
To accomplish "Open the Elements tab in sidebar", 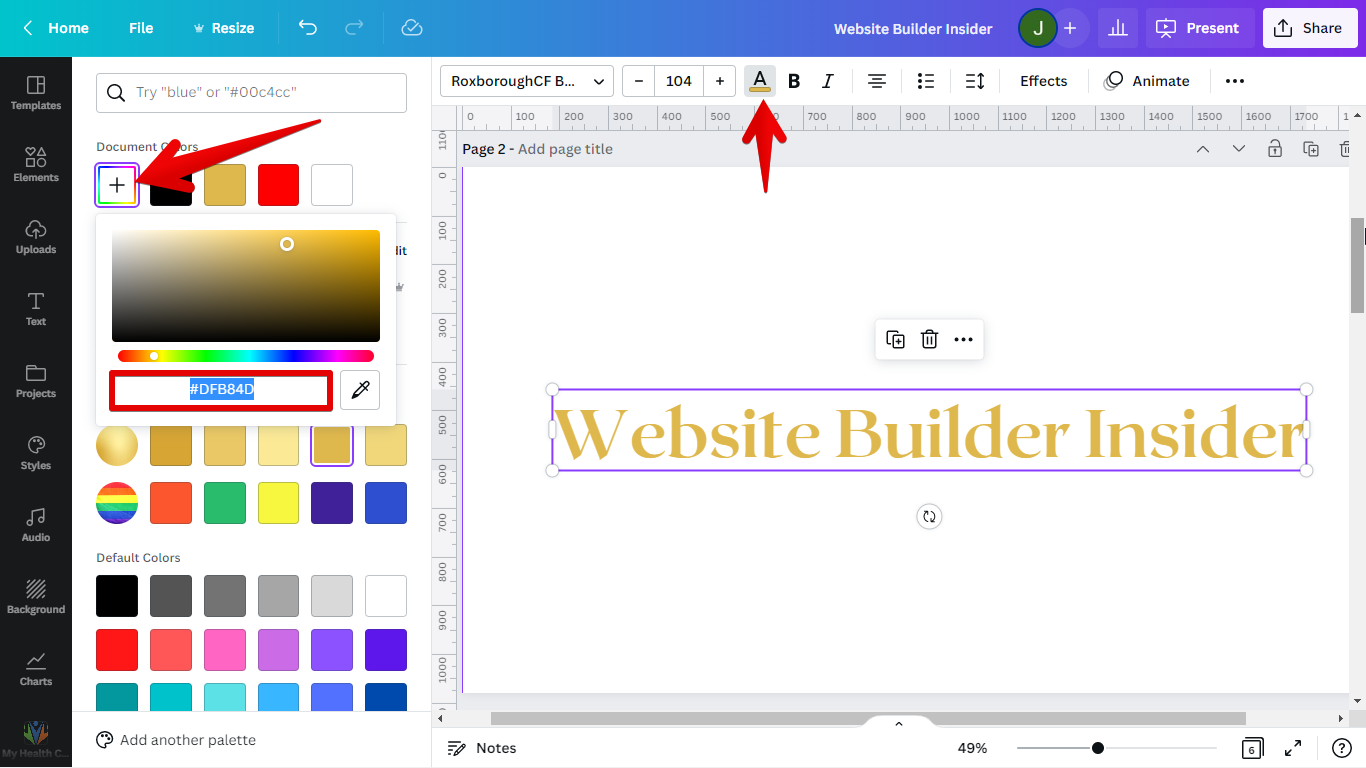I will coord(36,165).
